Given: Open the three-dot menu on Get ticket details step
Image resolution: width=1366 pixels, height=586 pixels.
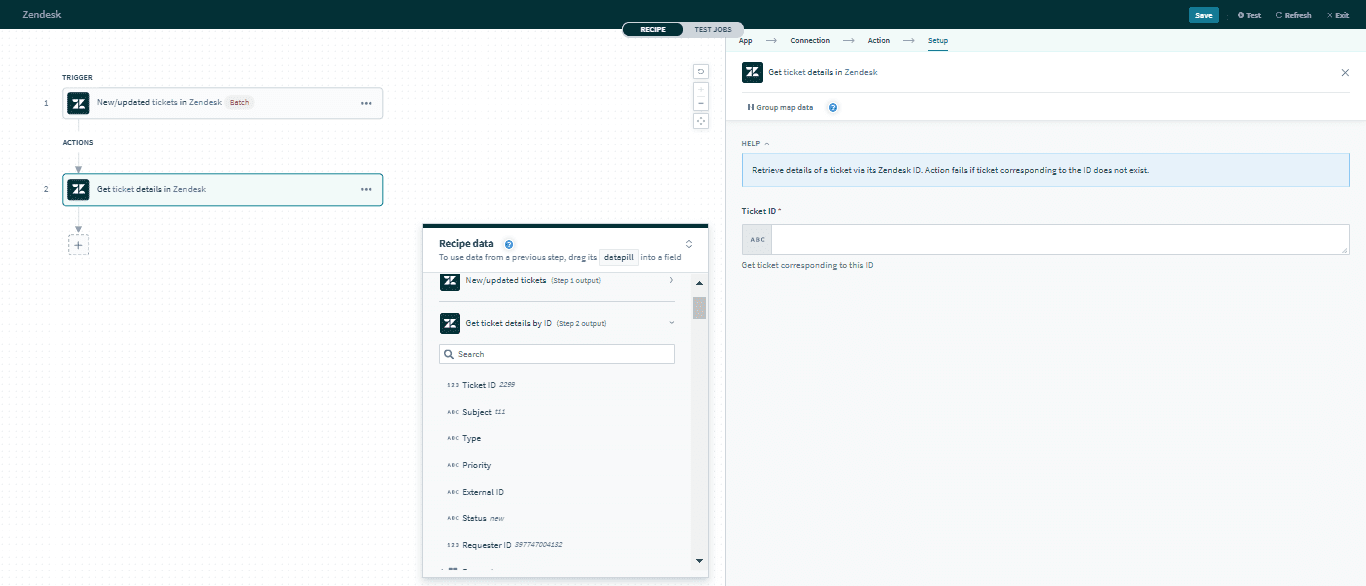Looking at the screenshot, I should click(366, 189).
